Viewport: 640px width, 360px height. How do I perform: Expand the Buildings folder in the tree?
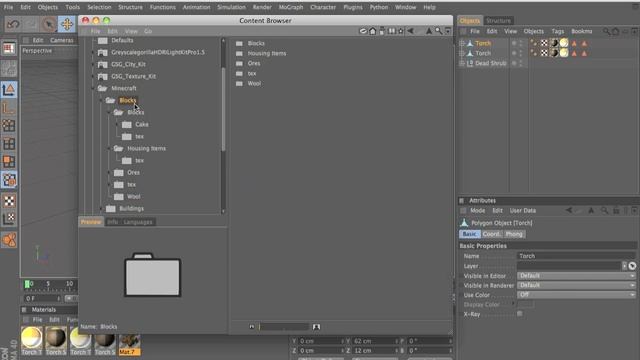tap(101, 209)
